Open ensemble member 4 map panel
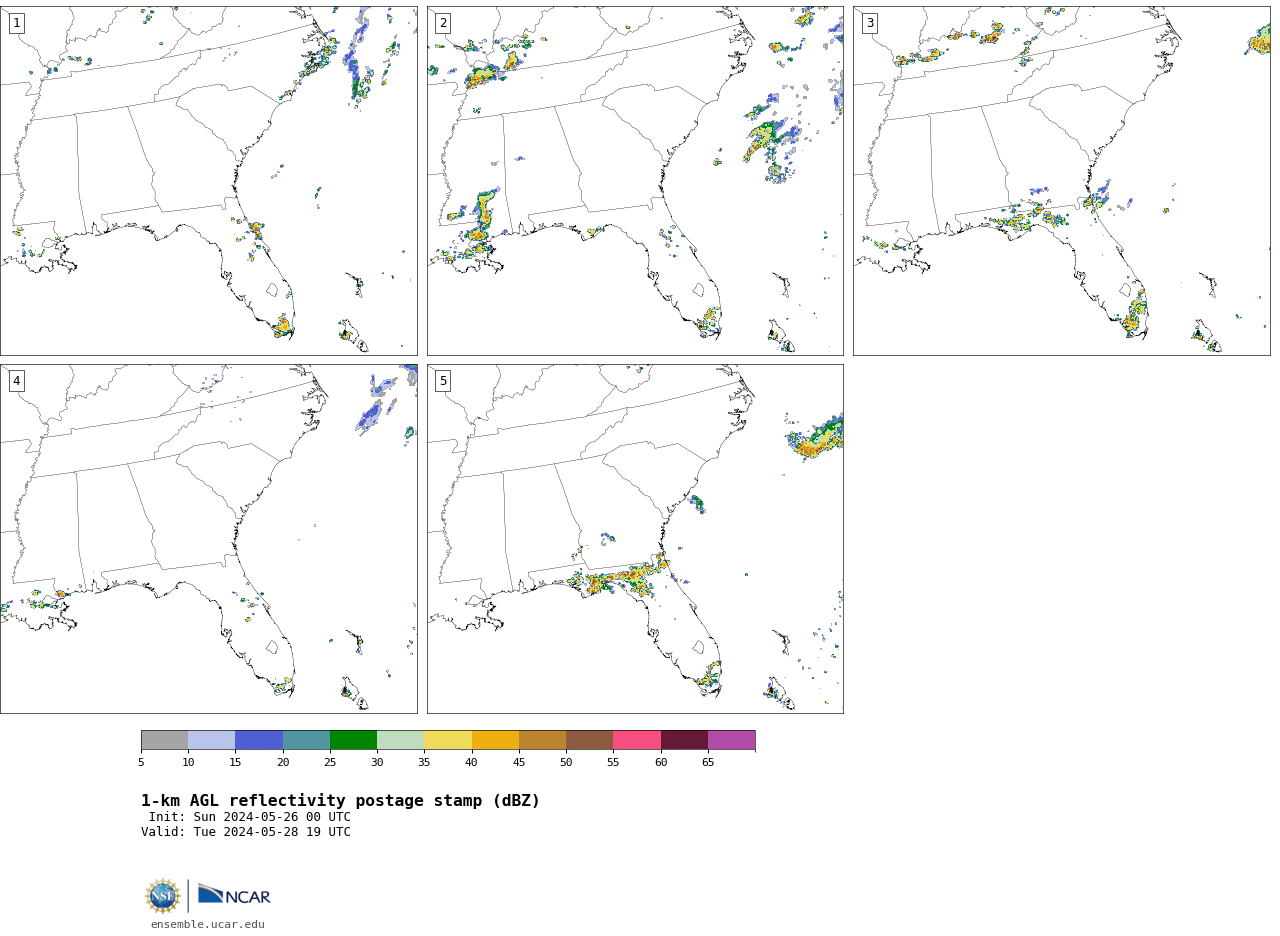Image resolution: width=1280 pixels, height=936 pixels. click(208, 538)
